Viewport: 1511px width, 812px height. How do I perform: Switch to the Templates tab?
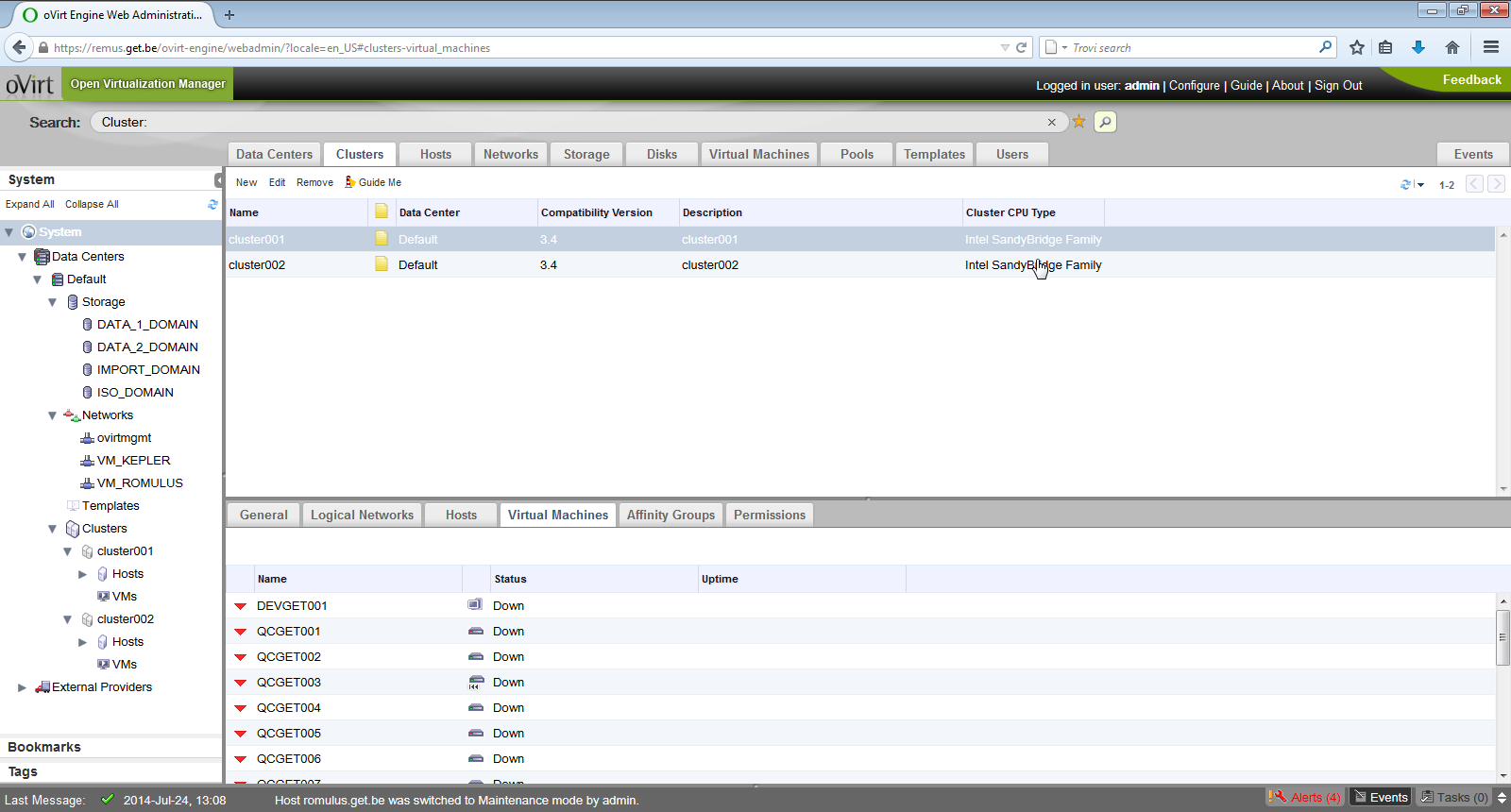point(933,154)
